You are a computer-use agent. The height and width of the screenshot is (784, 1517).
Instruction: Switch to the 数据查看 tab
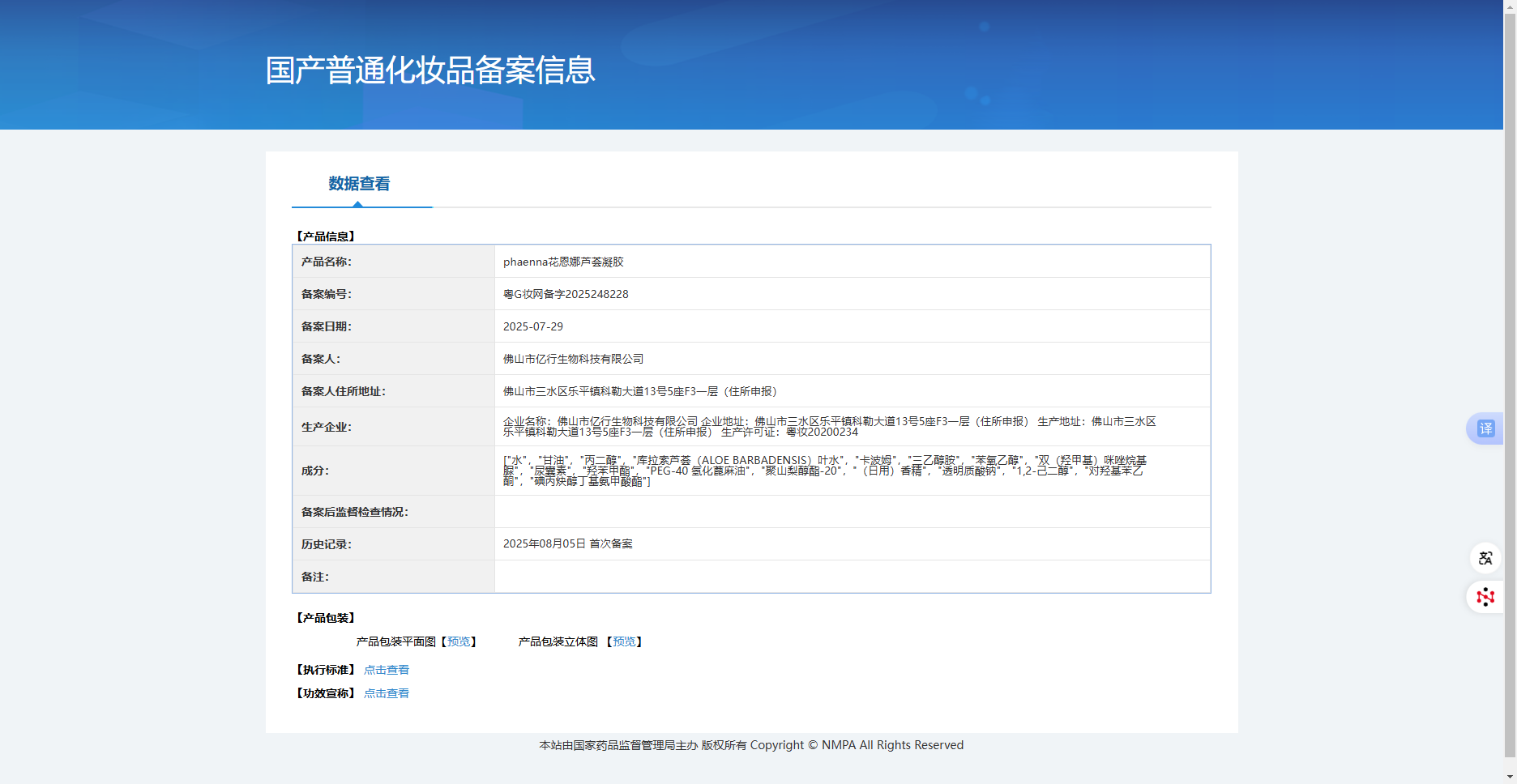359,184
